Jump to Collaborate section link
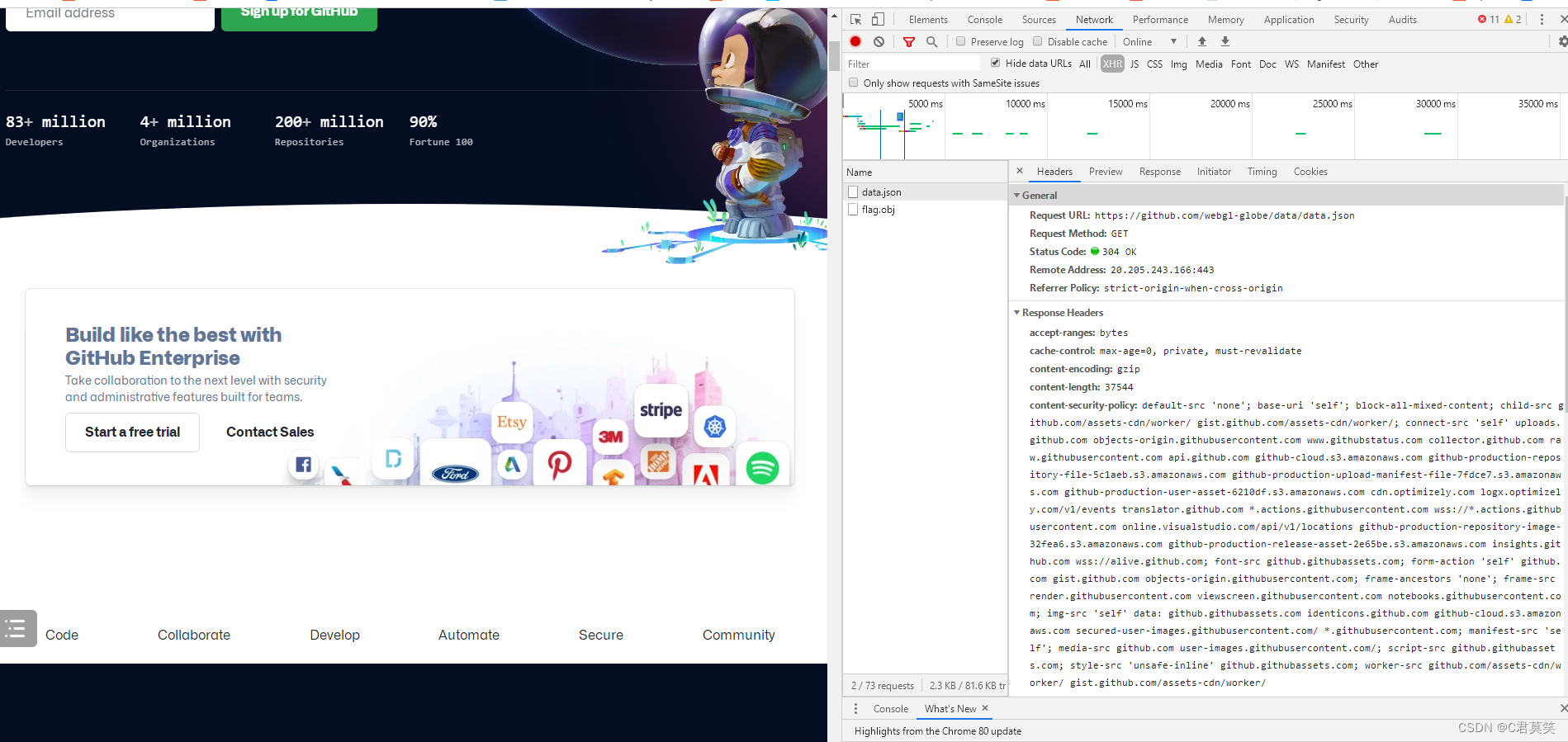Screen dimensions: 1568x742 (x=194, y=635)
